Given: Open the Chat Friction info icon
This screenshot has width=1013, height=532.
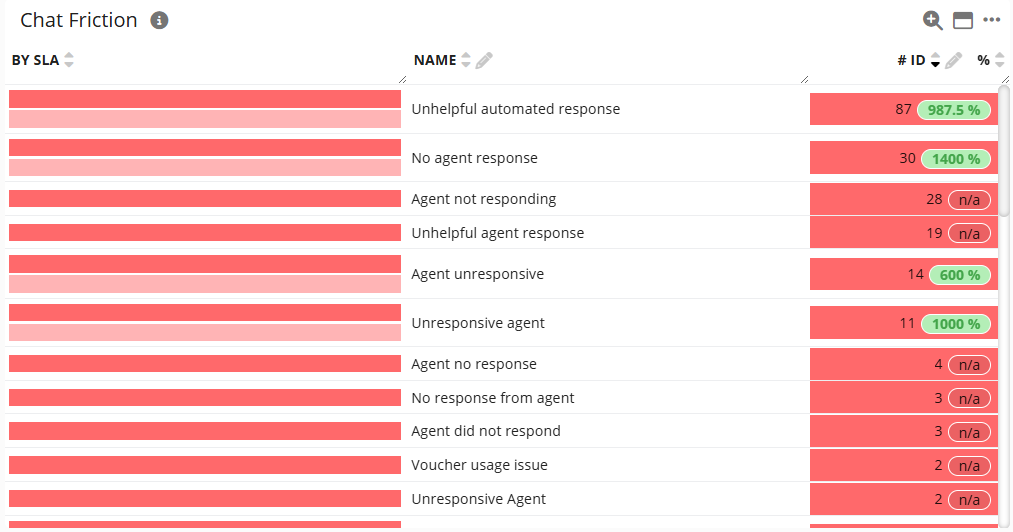Looking at the screenshot, I should coord(159,20).
